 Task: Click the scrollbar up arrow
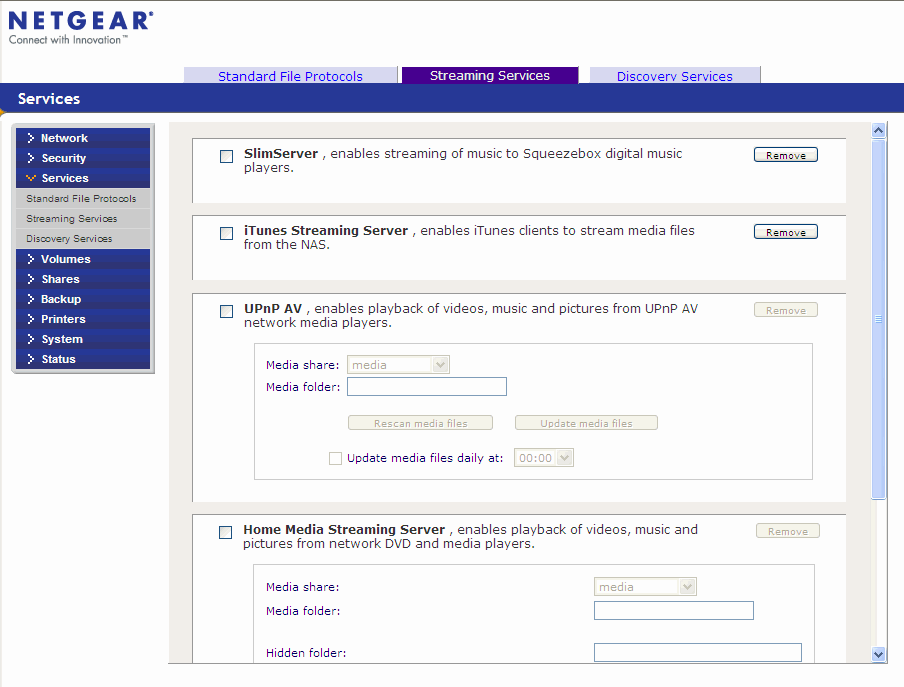pyautogui.click(x=878, y=130)
